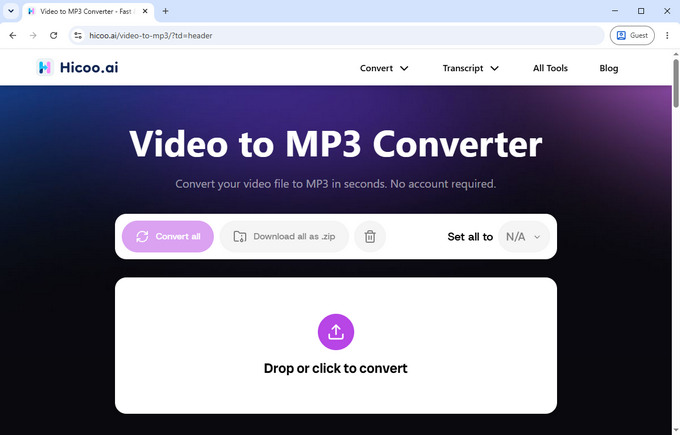Go to the Blog page

[x=608, y=68]
